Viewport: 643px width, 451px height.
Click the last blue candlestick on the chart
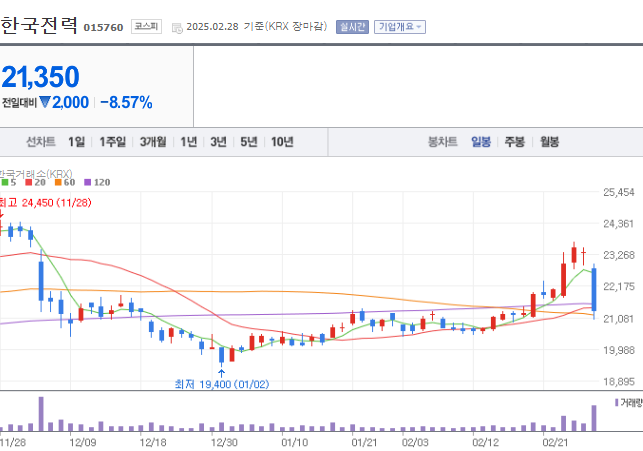594,290
